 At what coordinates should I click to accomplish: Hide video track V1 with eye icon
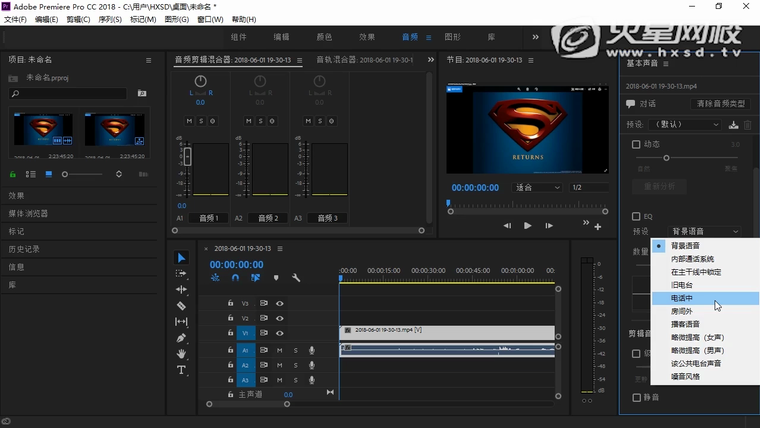pyautogui.click(x=280, y=333)
